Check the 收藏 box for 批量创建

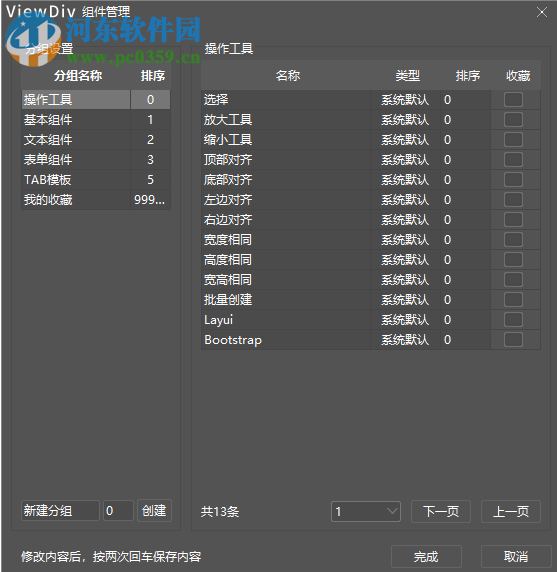[x=513, y=300]
